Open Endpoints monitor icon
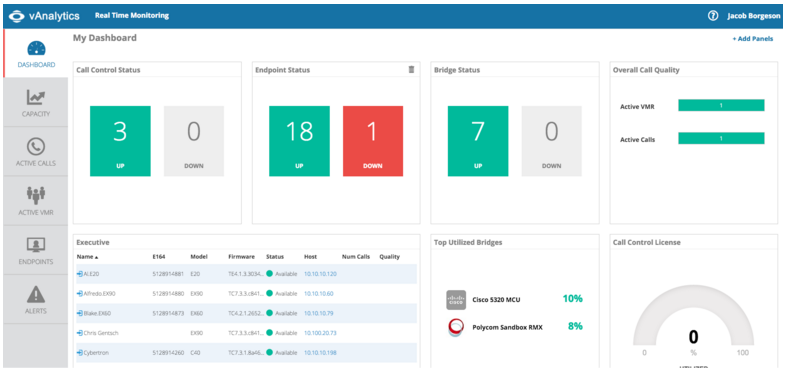The height and width of the screenshot is (373, 785). tap(36, 245)
